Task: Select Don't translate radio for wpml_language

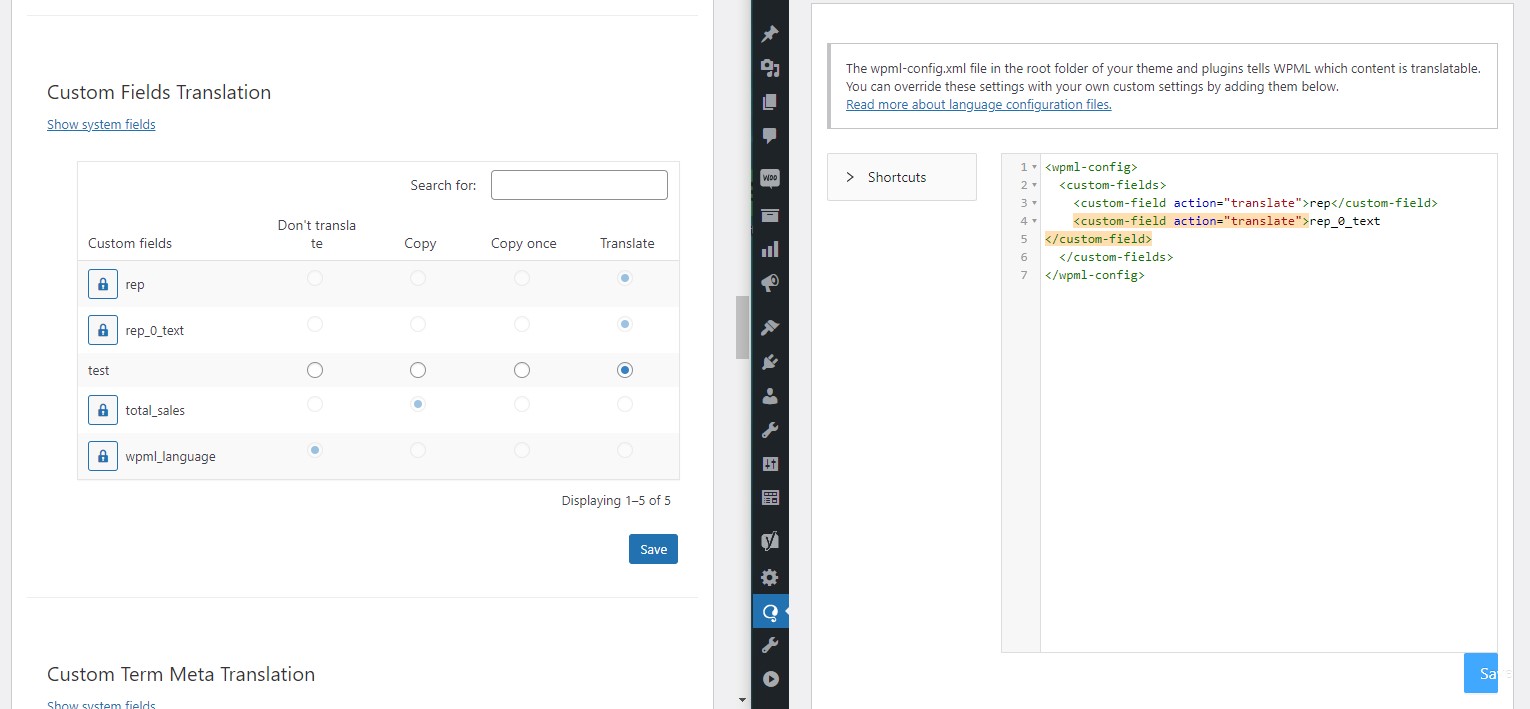Action: [315, 450]
